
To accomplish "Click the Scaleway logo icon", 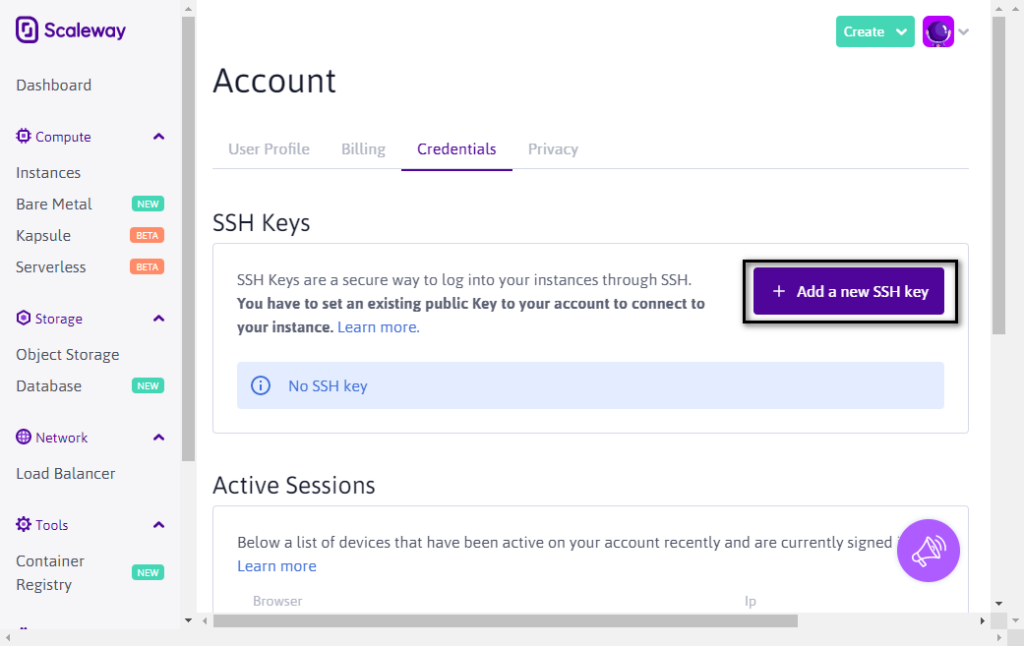I will pyautogui.click(x=27, y=30).
